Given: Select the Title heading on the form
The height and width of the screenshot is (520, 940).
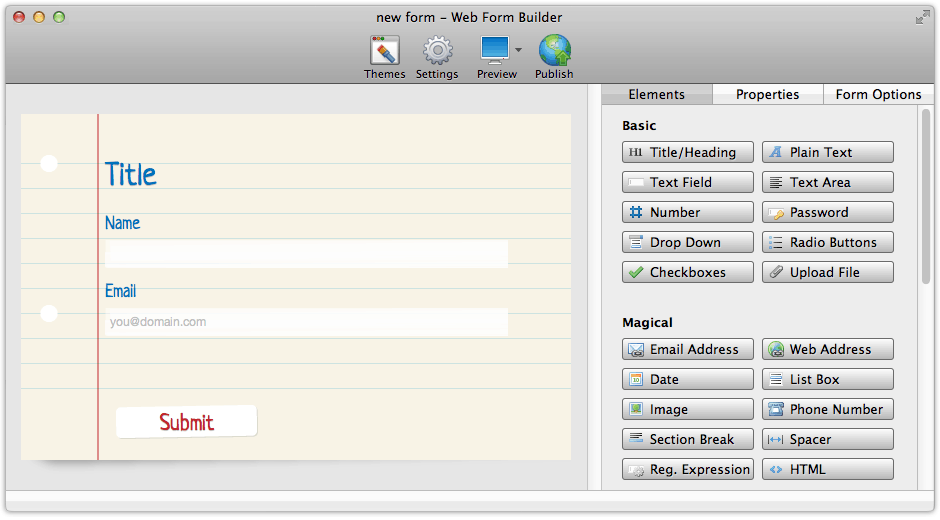Looking at the screenshot, I should pyautogui.click(x=131, y=175).
